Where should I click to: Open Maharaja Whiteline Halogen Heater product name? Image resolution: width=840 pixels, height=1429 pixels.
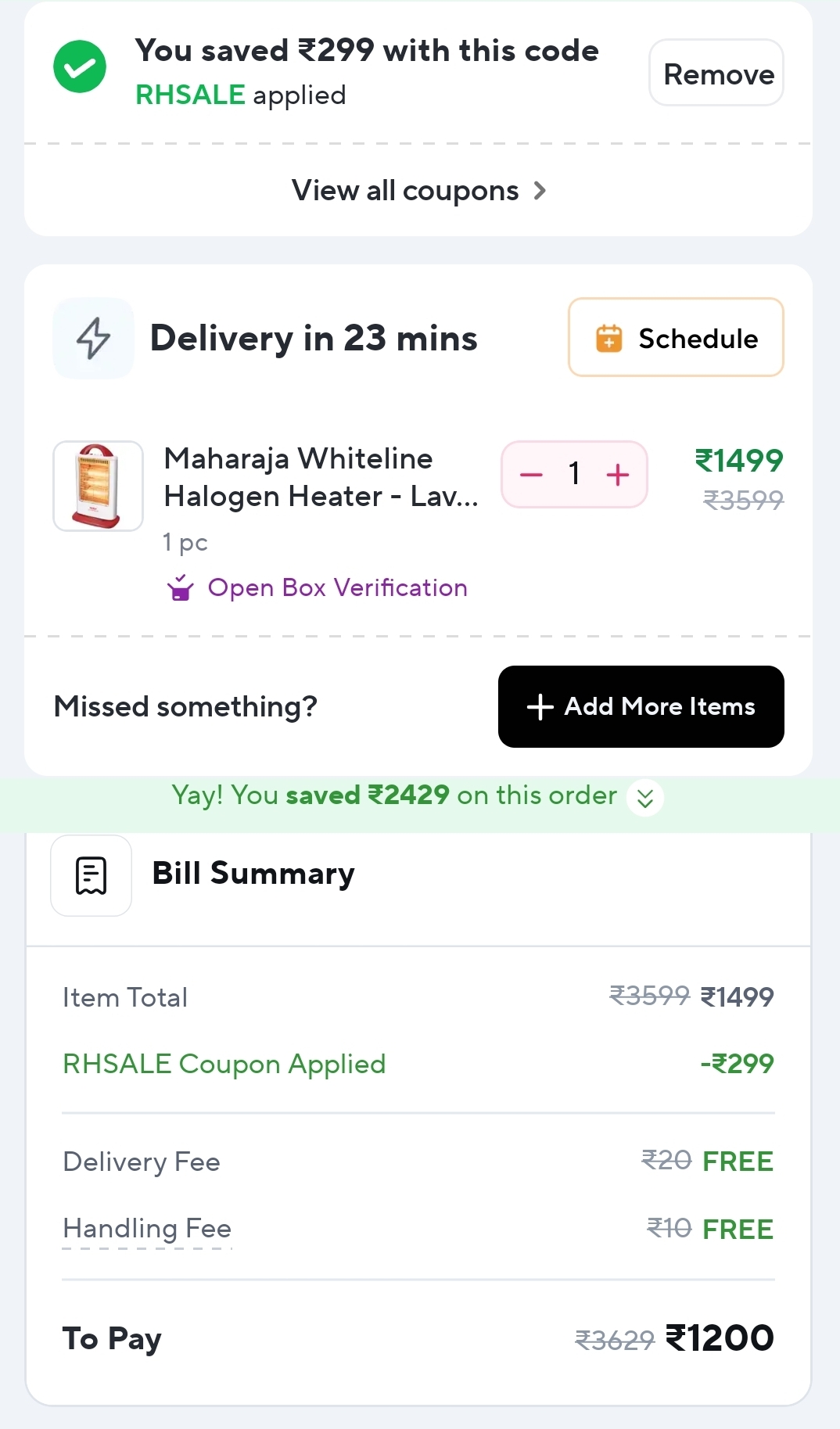click(x=321, y=477)
